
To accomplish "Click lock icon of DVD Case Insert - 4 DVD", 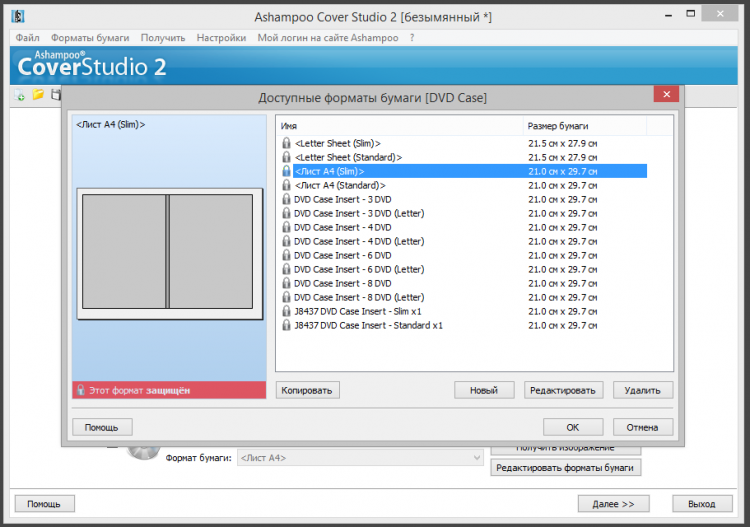I will pos(286,227).
